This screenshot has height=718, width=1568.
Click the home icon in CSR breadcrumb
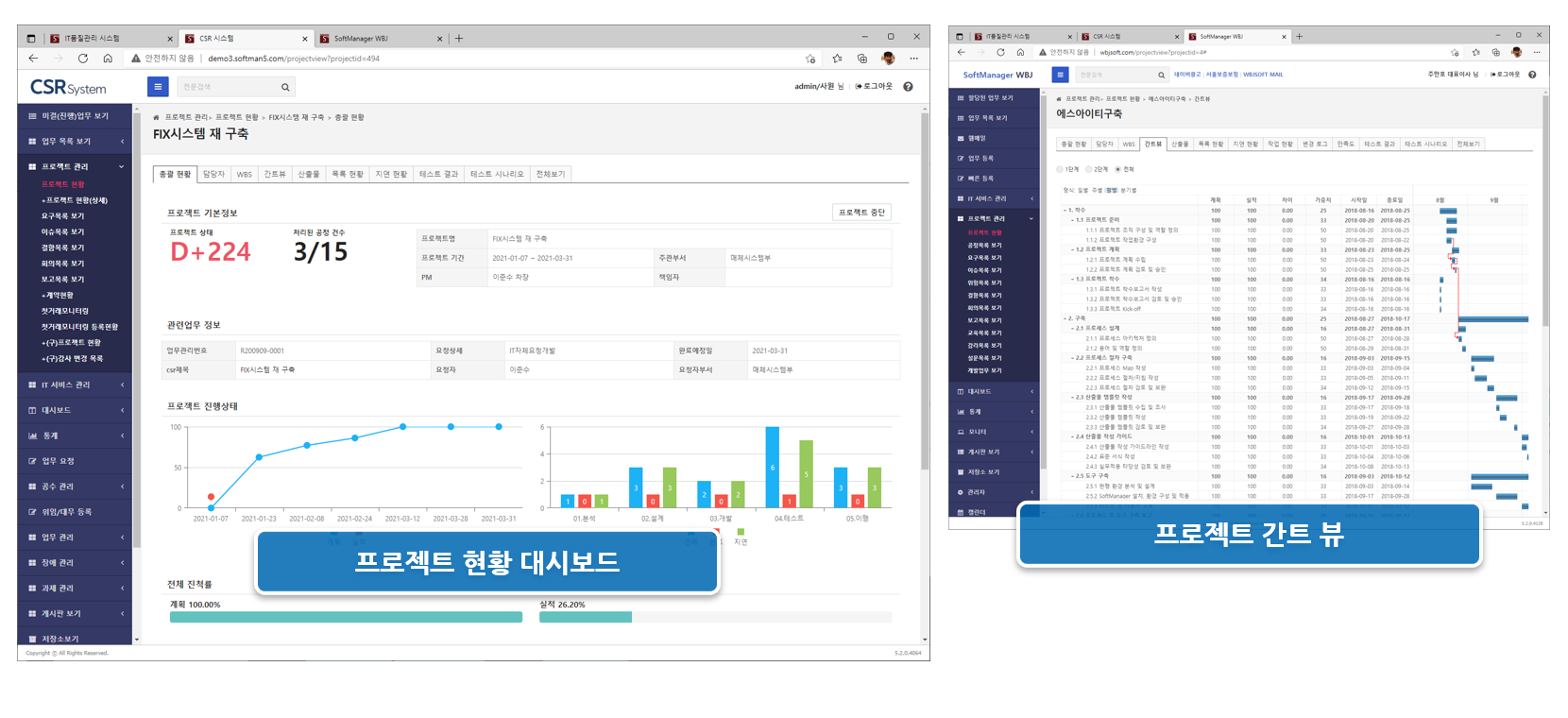[x=157, y=118]
